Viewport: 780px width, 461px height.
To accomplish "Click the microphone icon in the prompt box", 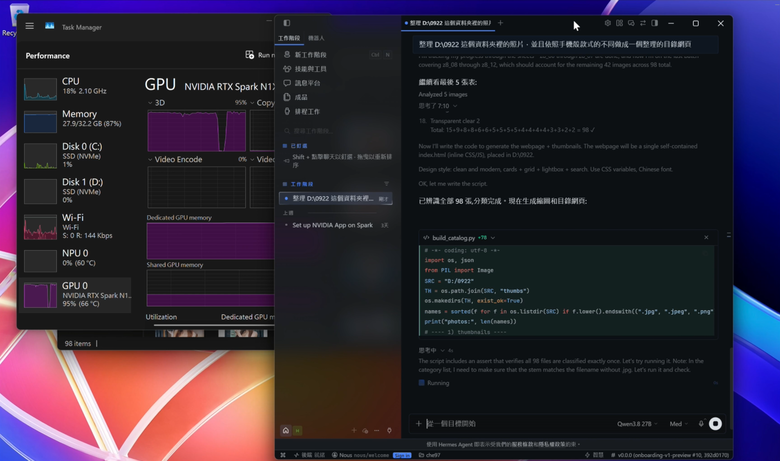I will click(701, 424).
